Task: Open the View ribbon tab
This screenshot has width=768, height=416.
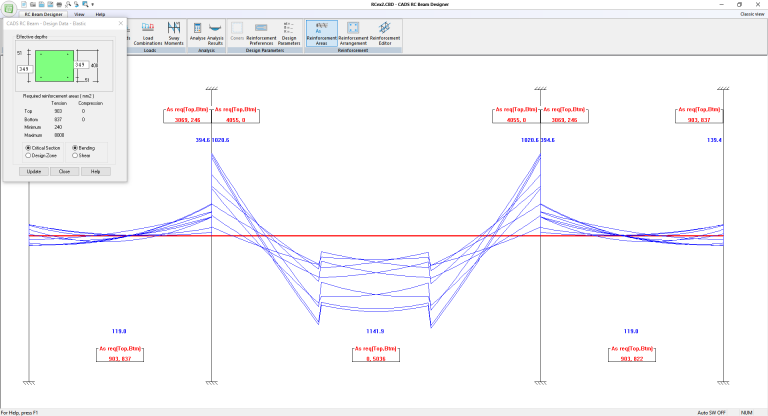Action: [x=79, y=14]
